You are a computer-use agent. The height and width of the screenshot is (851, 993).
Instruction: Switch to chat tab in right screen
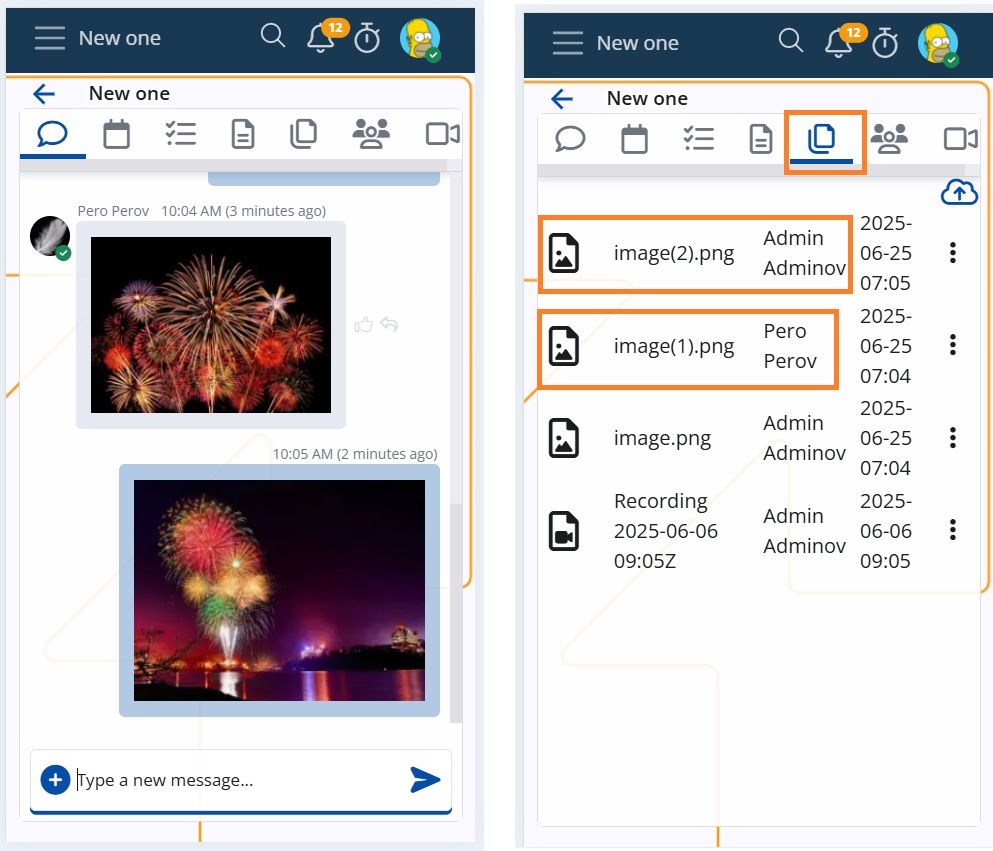click(570, 139)
